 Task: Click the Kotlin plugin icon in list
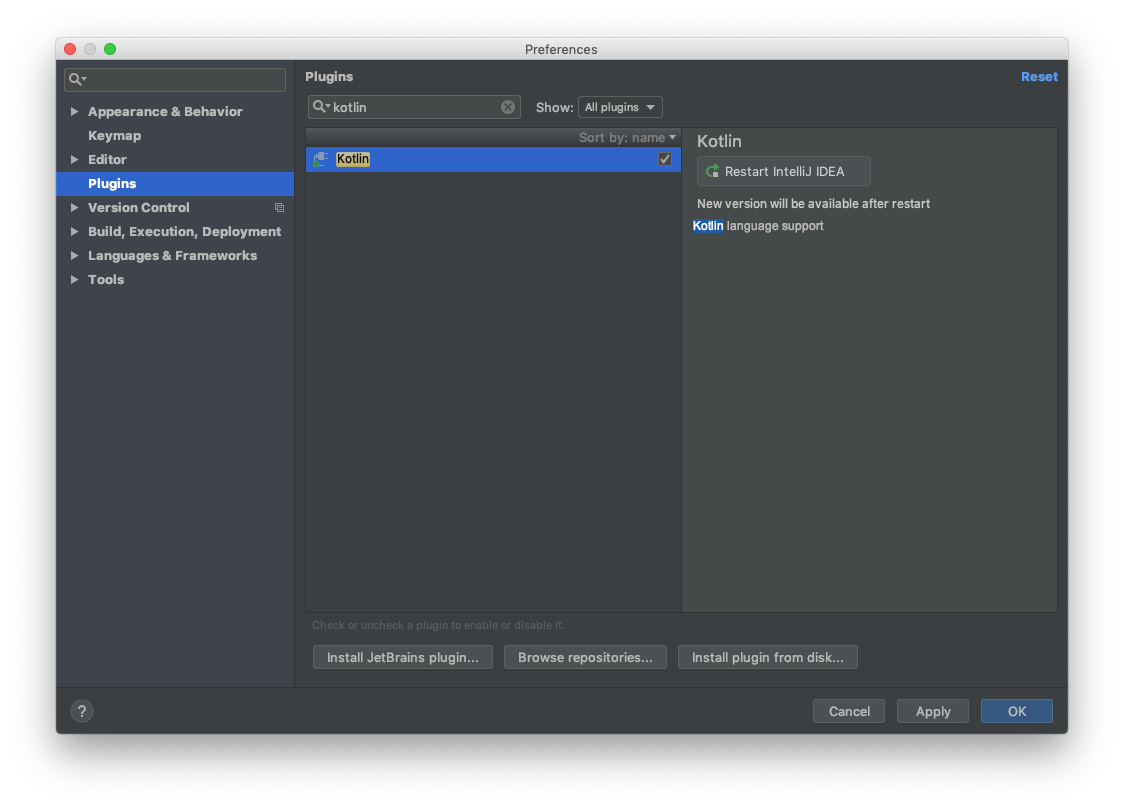[x=321, y=159]
